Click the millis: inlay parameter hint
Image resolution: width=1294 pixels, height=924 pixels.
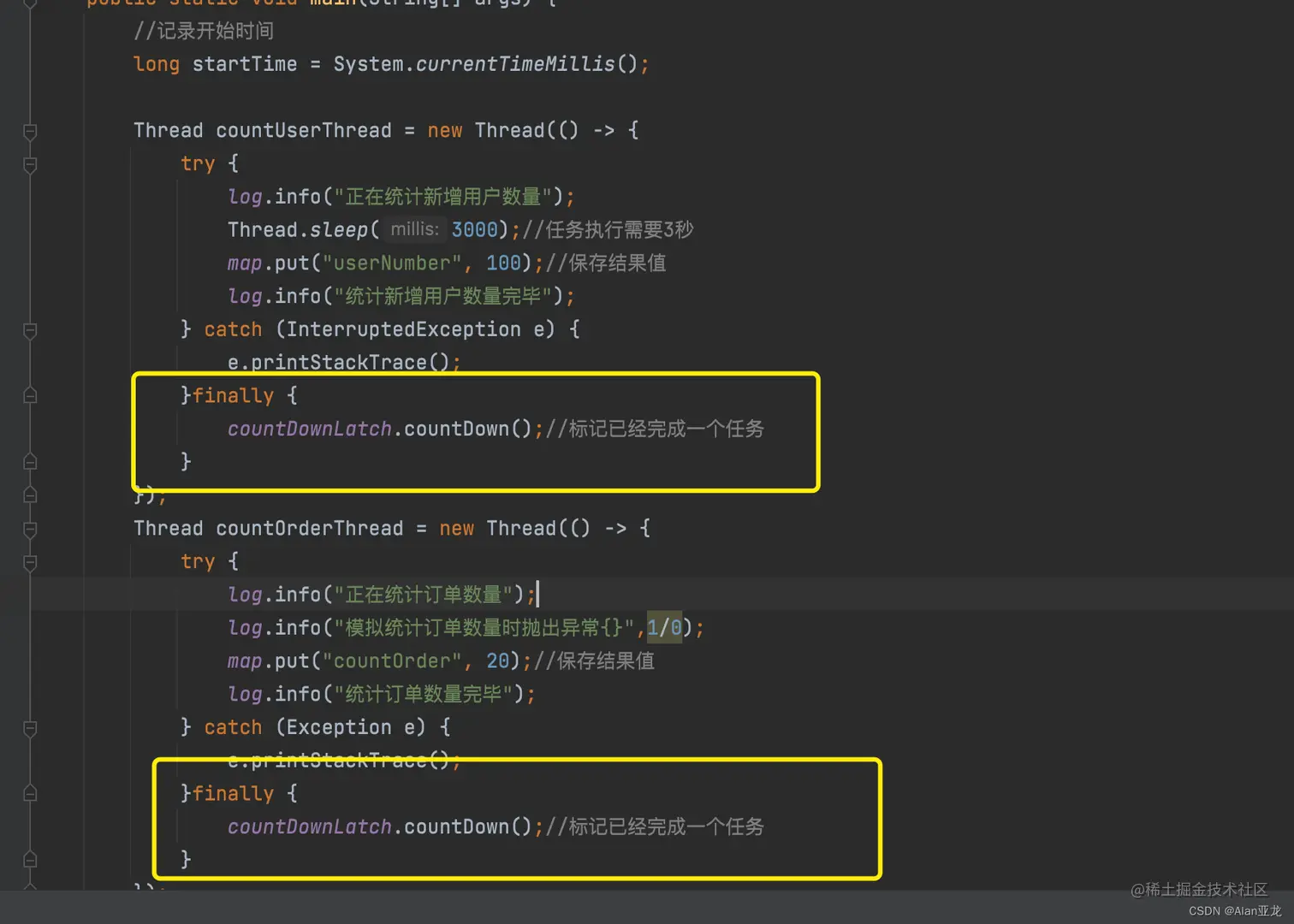coord(414,229)
